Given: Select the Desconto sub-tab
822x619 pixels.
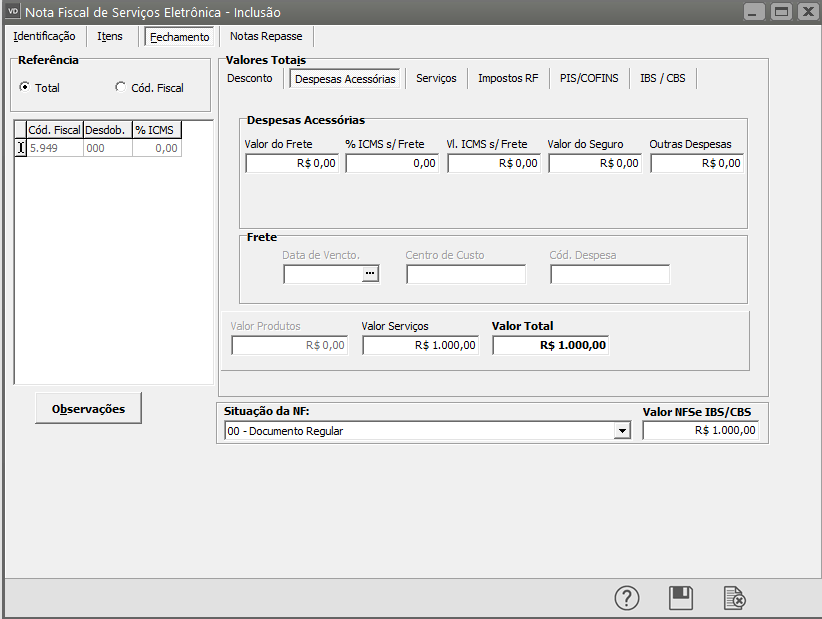Looking at the screenshot, I should point(249,78).
